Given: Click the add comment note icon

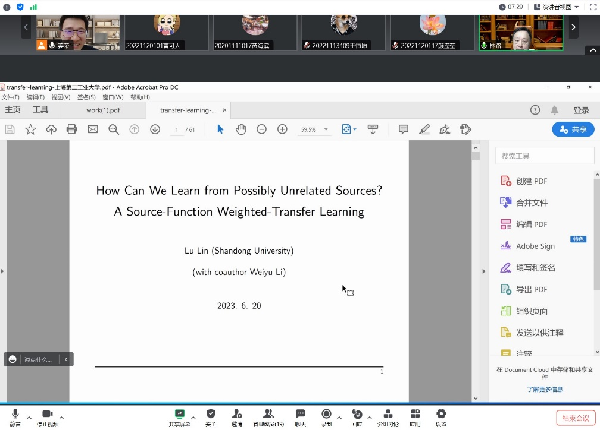Looking at the screenshot, I should tap(403, 129).
